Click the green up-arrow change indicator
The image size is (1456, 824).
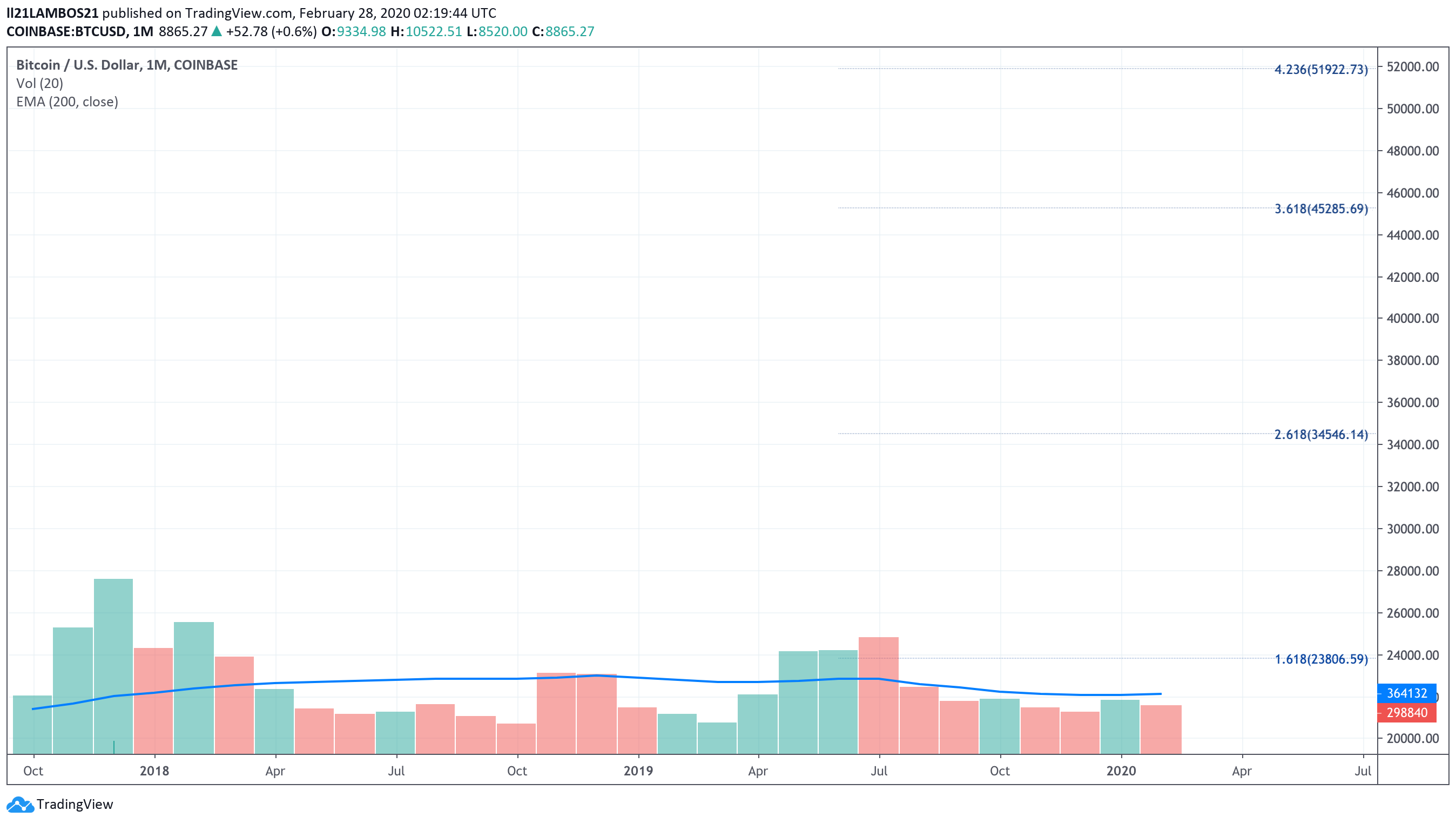tap(216, 31)
